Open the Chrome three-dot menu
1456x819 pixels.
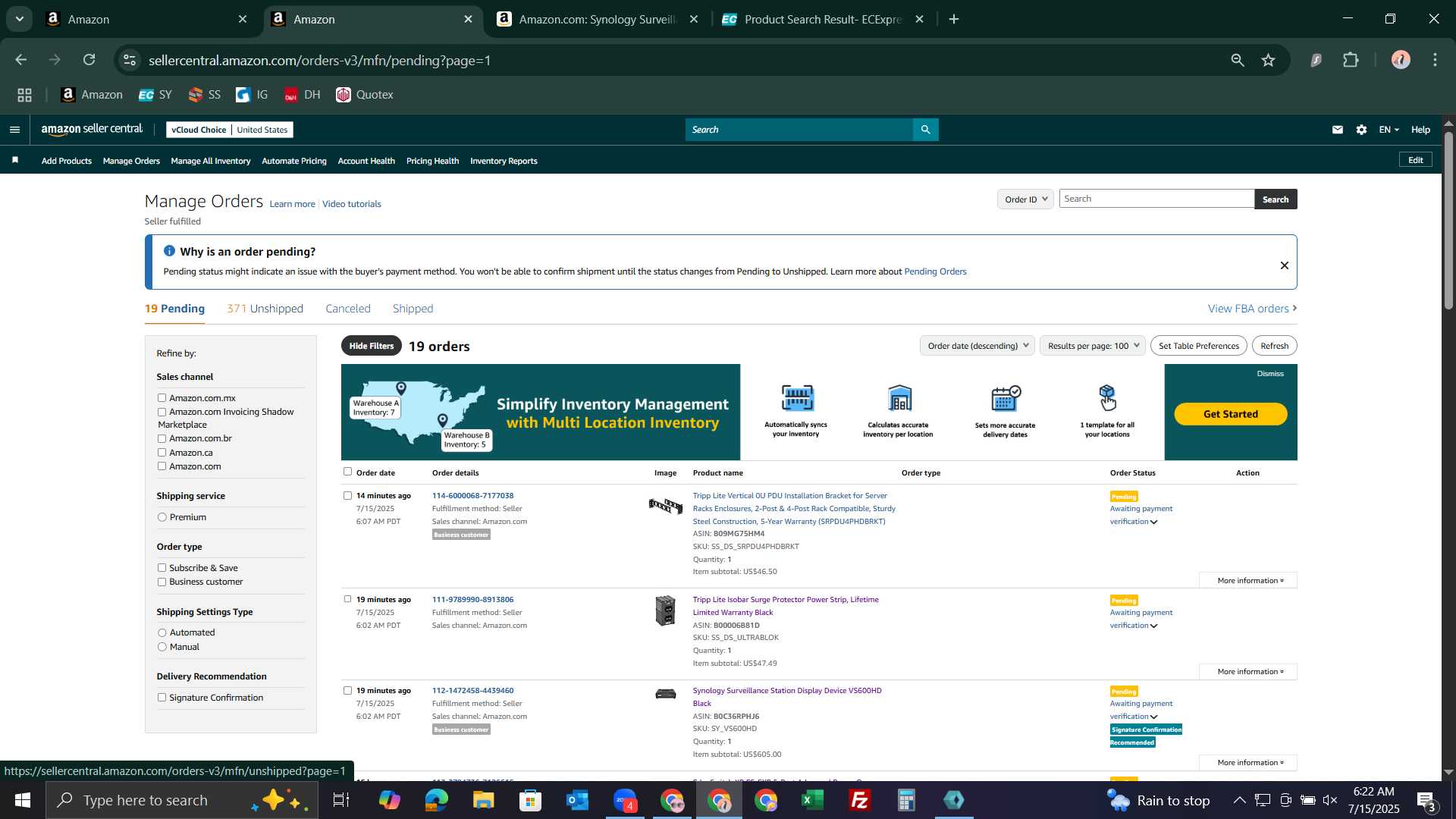coord(1436,60)
